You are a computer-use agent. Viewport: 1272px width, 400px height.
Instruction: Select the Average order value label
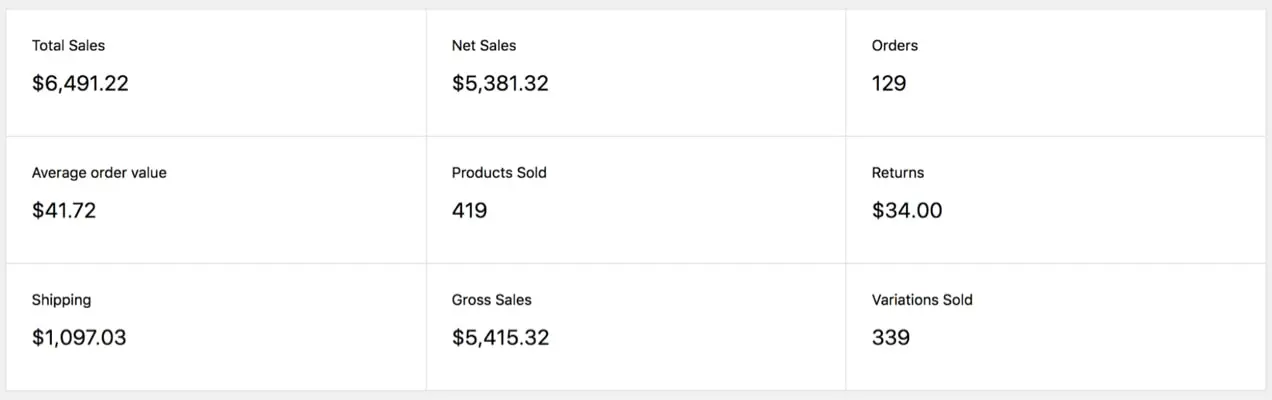point(99,172)
